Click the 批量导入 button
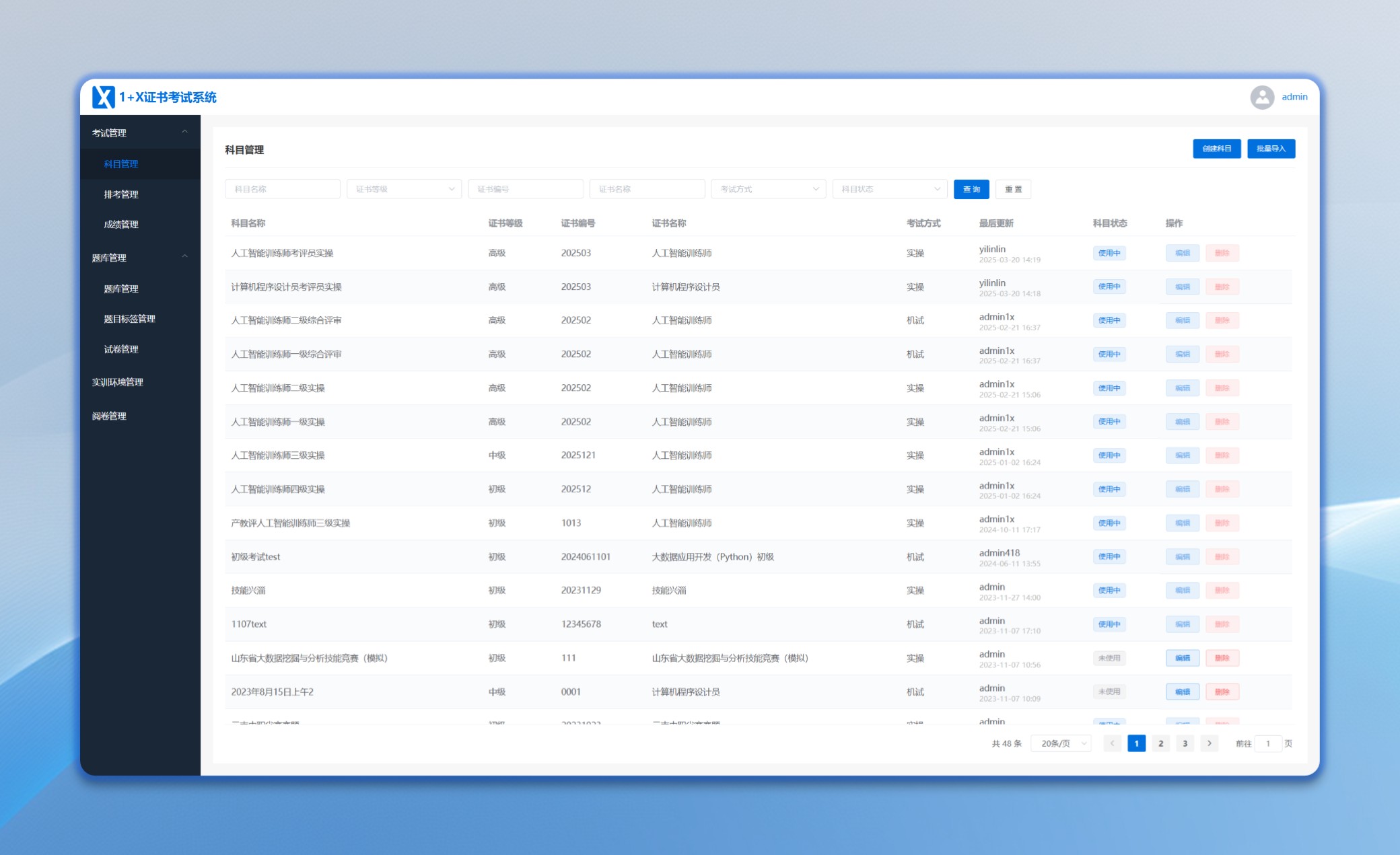The height and width of the screenshot is (855, 1400). (1271, 149)
